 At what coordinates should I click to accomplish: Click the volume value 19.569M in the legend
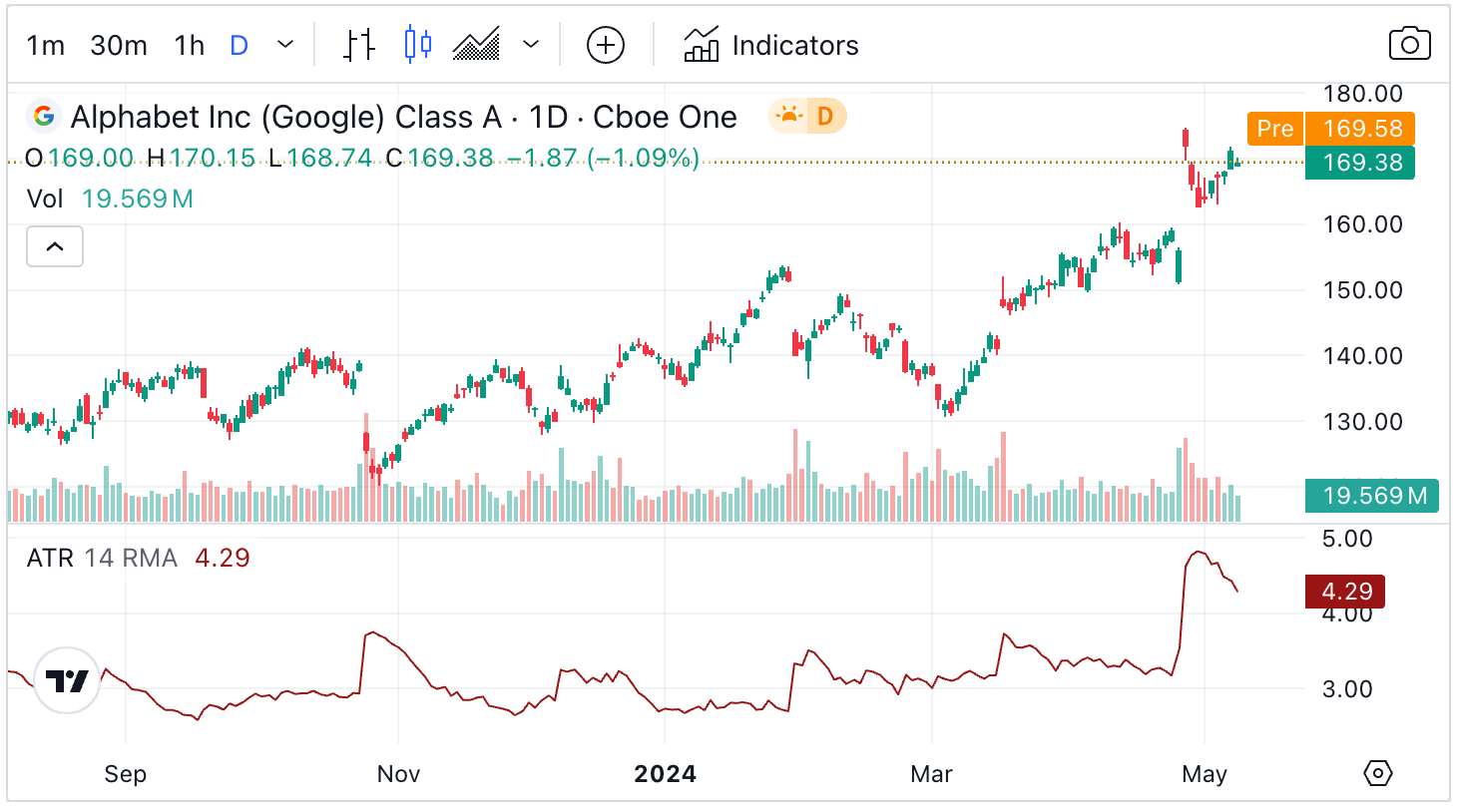tap(138, 199)
